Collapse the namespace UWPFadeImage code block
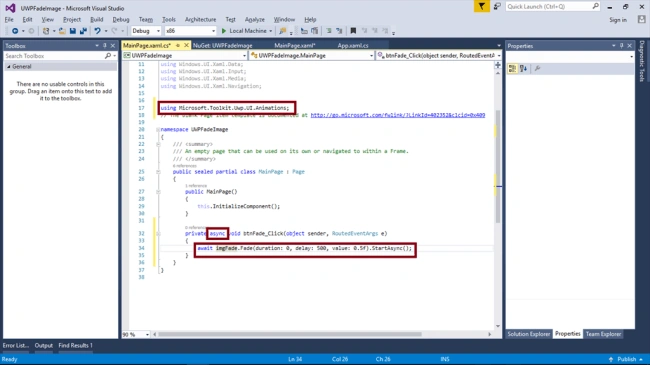Image resolution: width=650 pixels, height=365 pixels. (158, 129)
